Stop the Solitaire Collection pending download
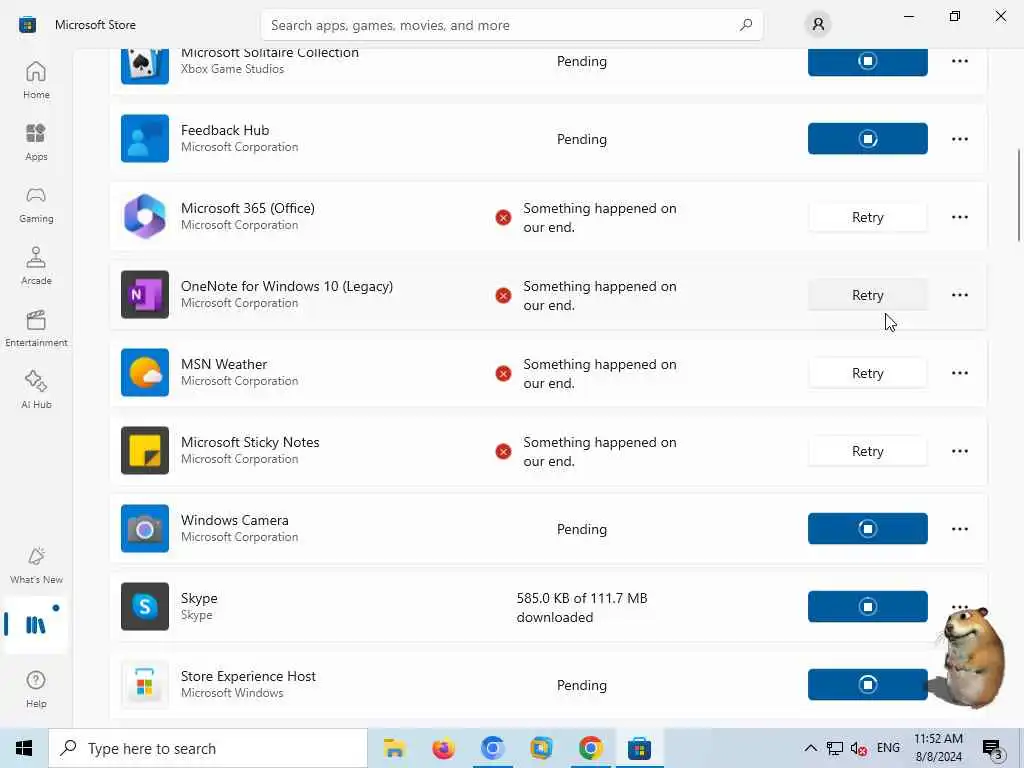 (867, 62)
